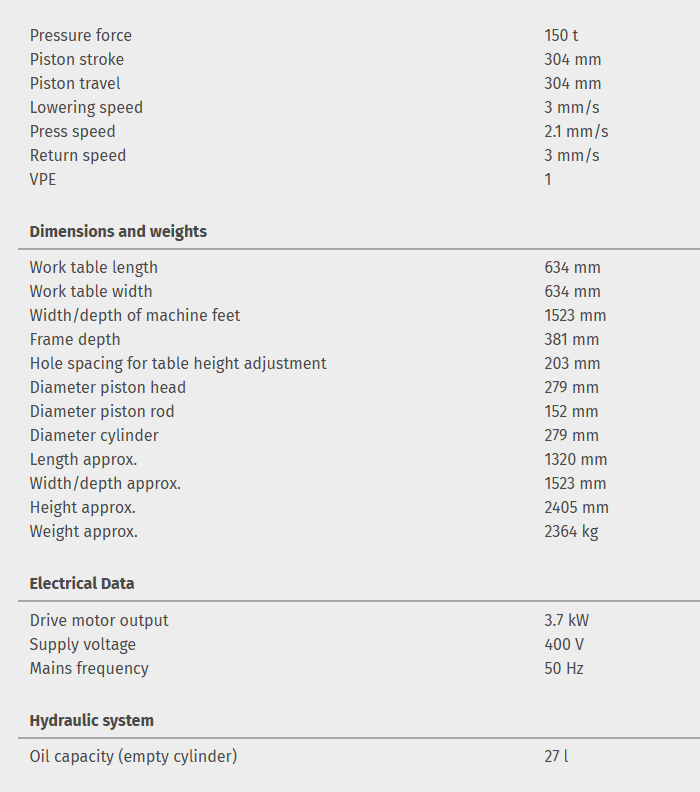Click the Piston stroke row label

point(77,59)
